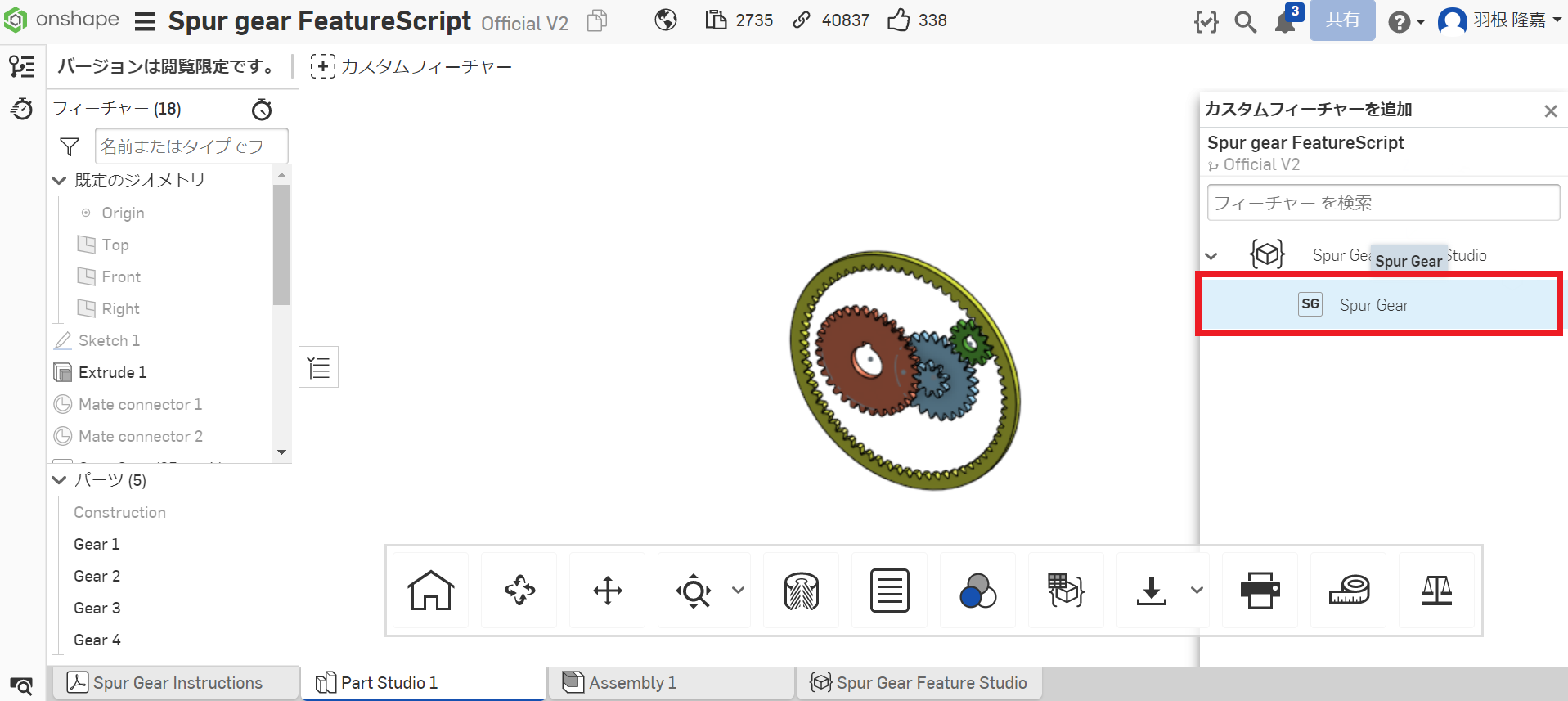The height and width of the screenshot is (701, 1568).
Task: Click the Feature Studio cube icon
Action: point(1268,254)
